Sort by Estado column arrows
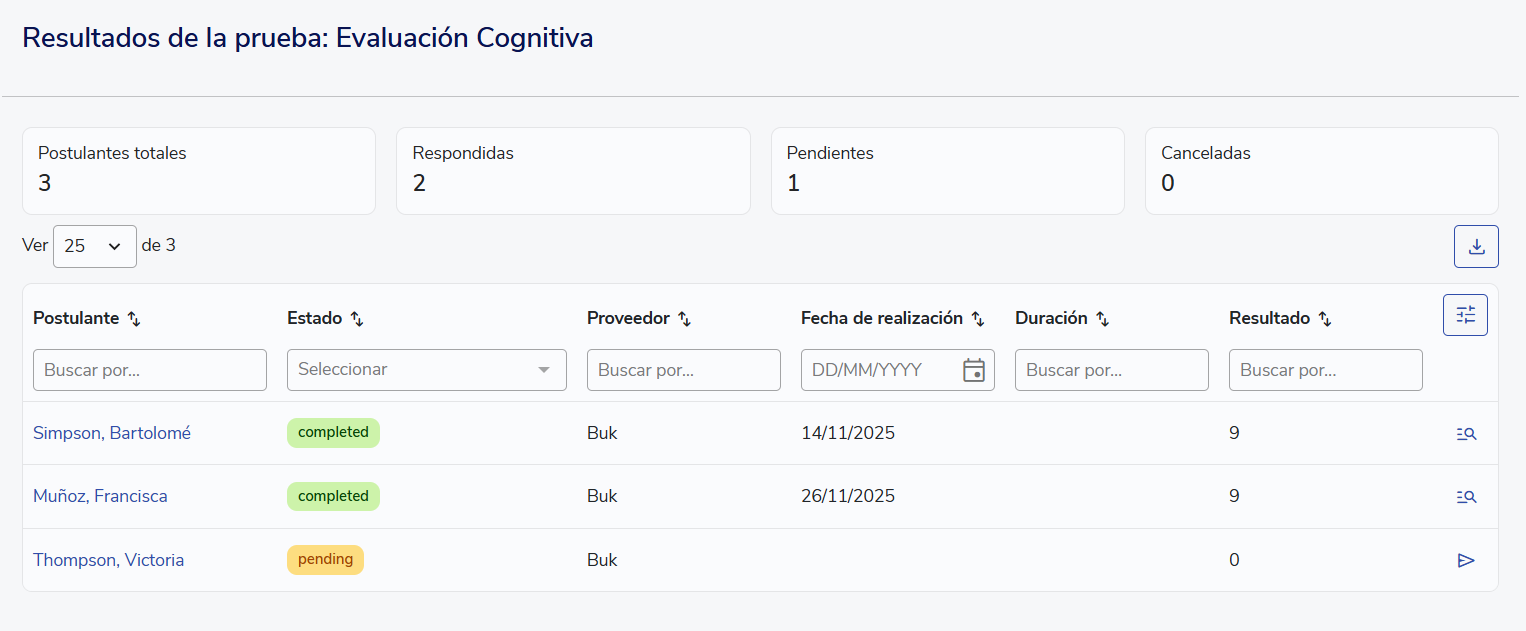Screen dimensions: 1526x631 356,319
